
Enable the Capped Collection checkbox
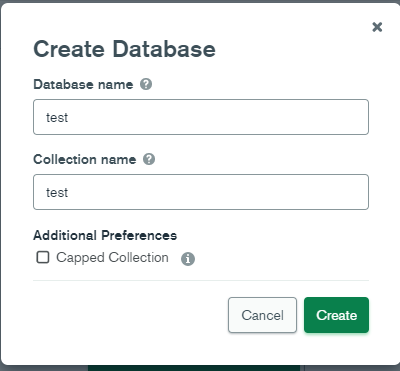(43, 257)
